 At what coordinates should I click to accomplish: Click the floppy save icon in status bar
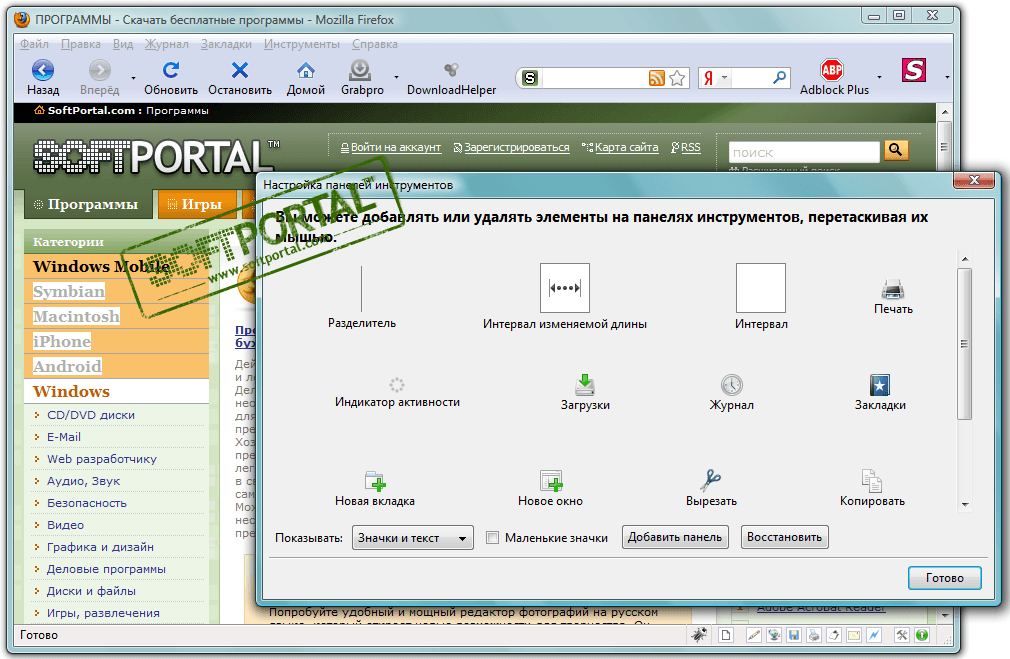pos(794,635)
